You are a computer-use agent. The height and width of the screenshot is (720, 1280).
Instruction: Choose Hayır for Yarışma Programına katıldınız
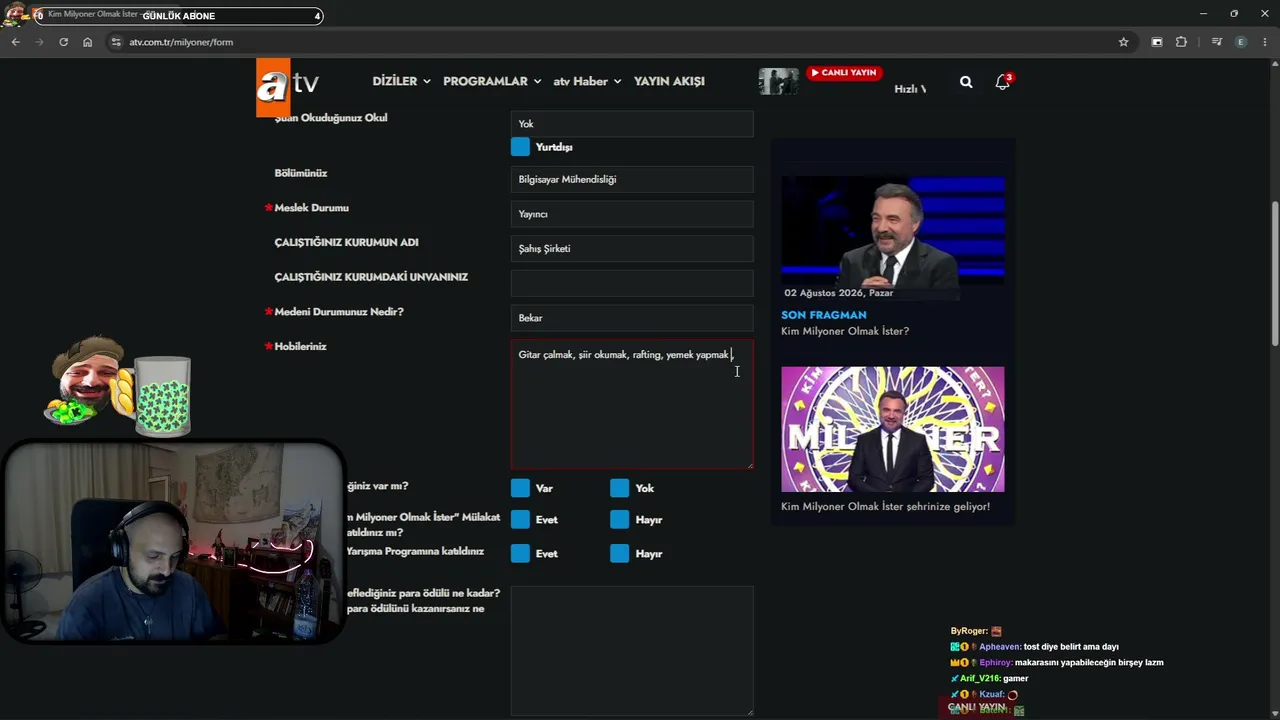point(620,554)
